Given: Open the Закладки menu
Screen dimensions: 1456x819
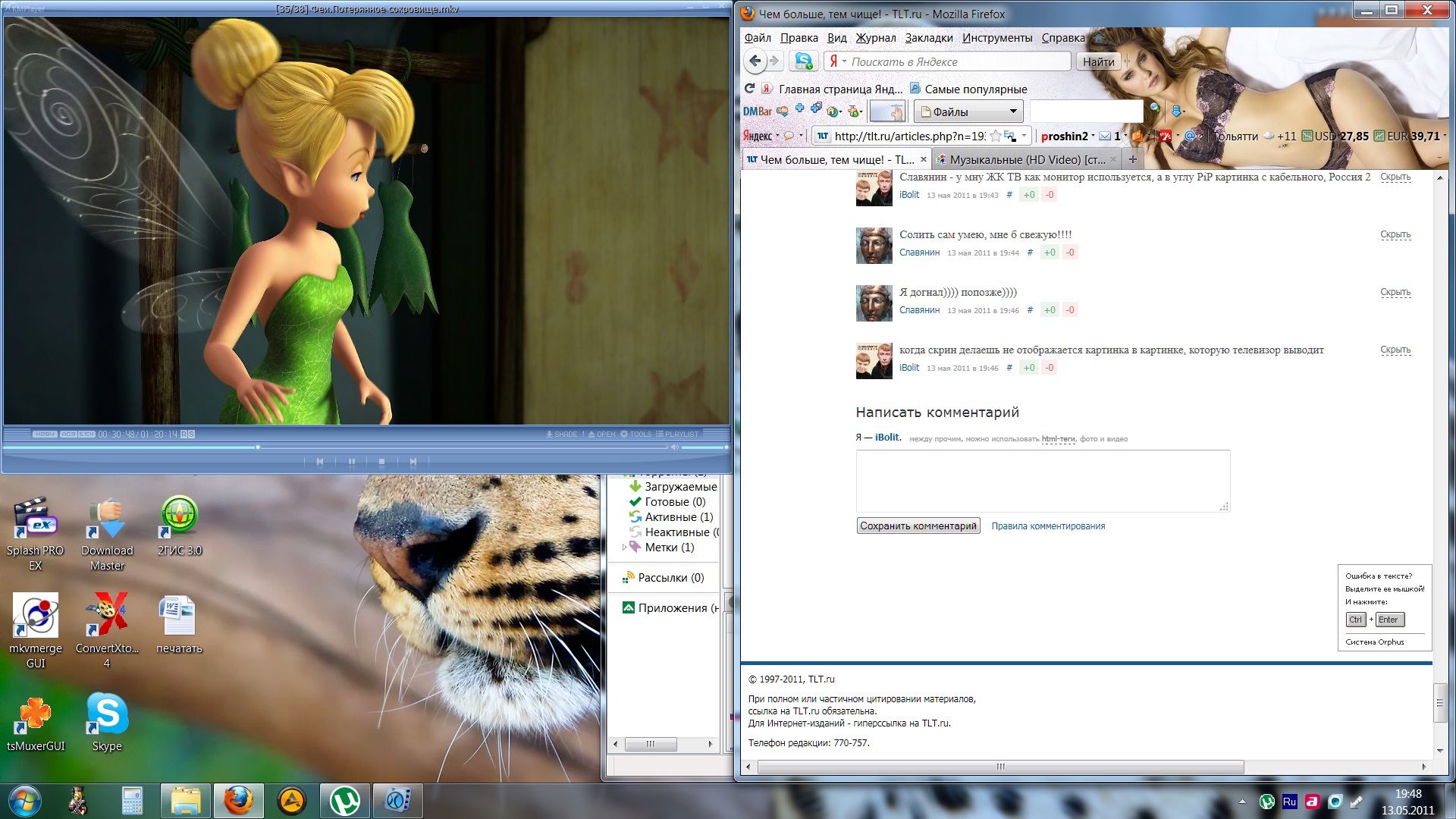Looking at the screenshot, I should click(x=929, y=38).
